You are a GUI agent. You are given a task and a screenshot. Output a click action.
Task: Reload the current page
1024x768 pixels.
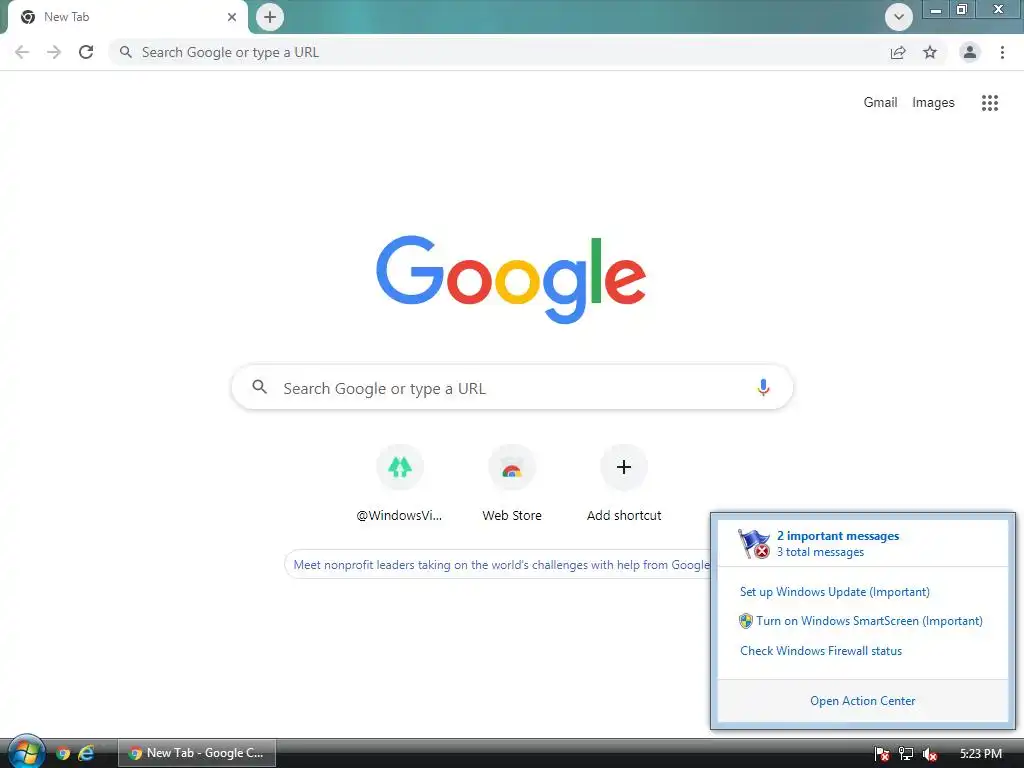point(86,52)
